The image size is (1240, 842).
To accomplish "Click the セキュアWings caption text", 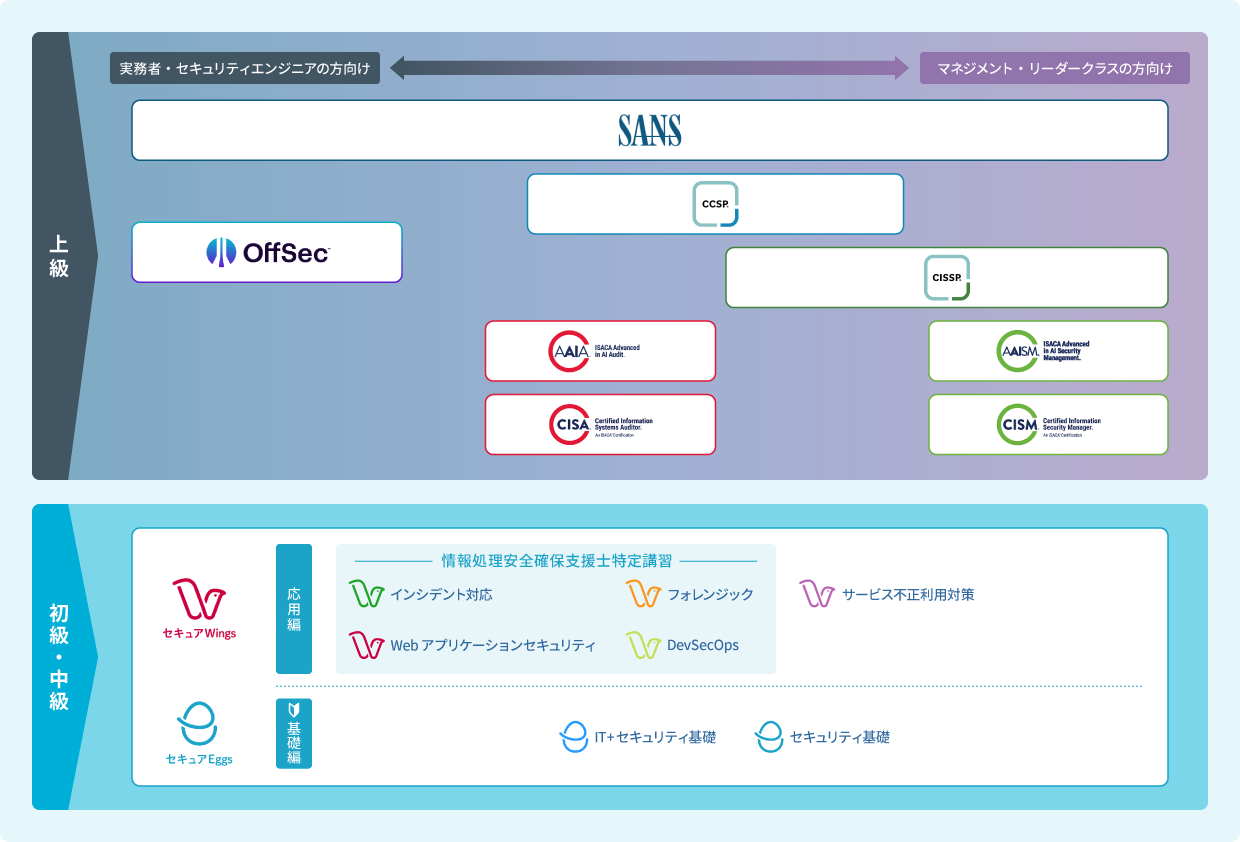I will tap(199, 633).
